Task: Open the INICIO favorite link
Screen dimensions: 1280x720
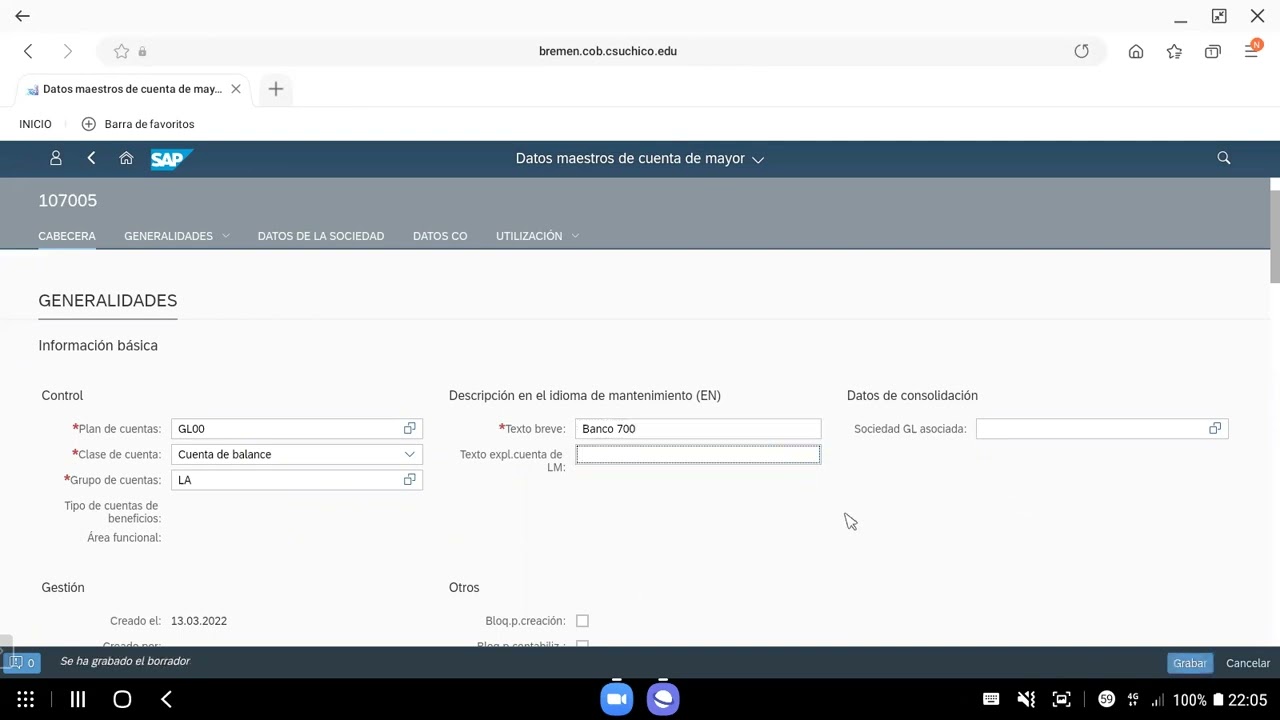Action: pyautogui.click(x=35, y=124)
